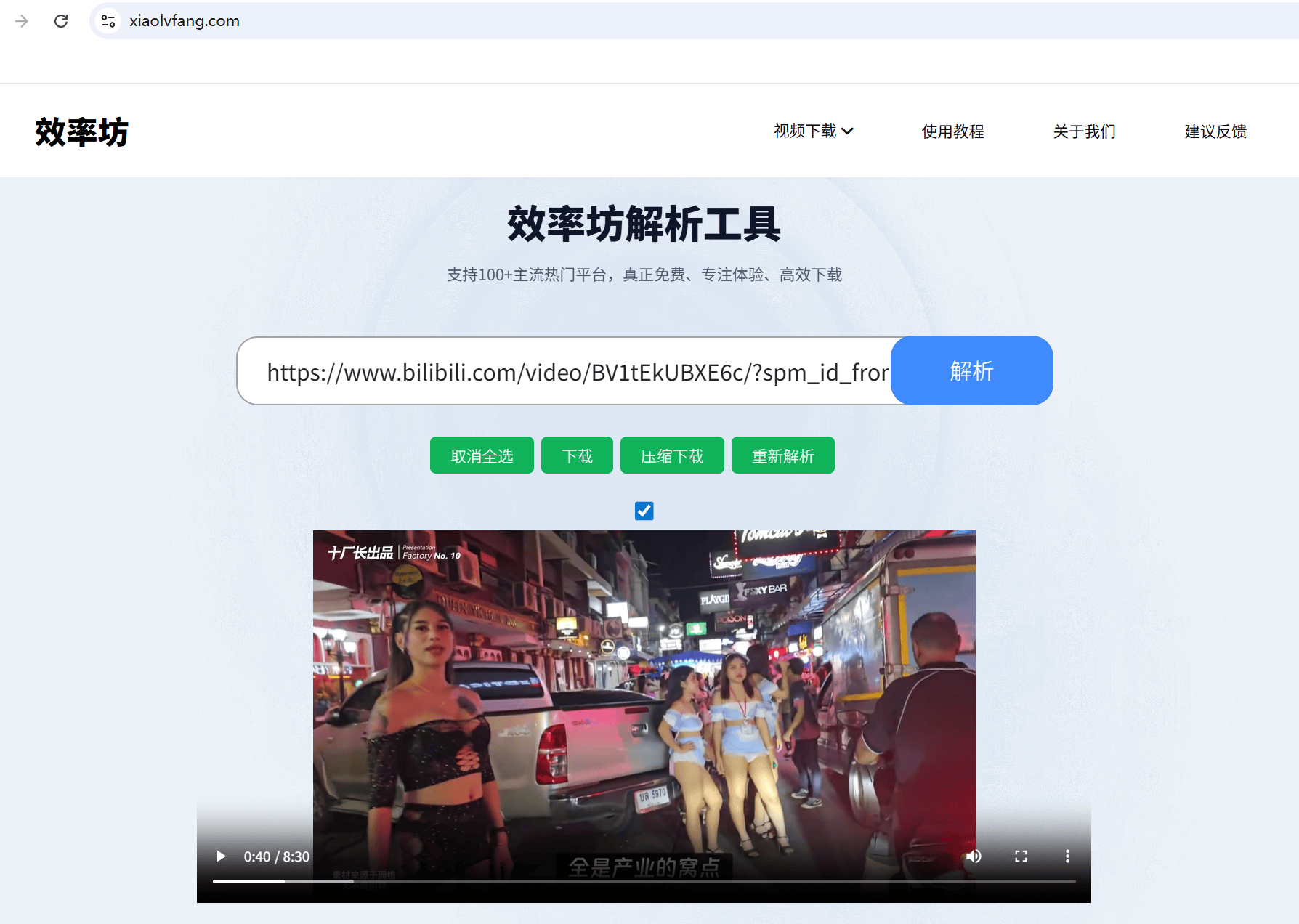Click the 0:40 / 8:30 time display
Image resolution: width=1299 pixels, height=924 pixels.
coord(277,856)
